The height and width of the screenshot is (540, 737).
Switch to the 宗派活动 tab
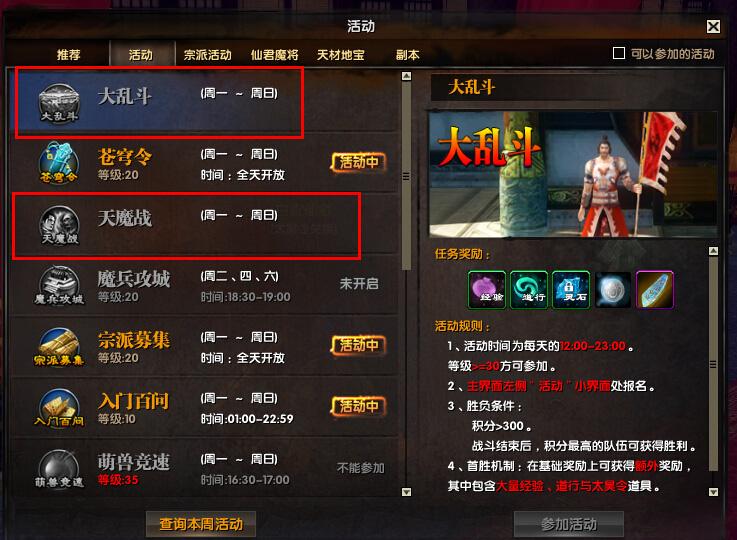click(207, 55)
